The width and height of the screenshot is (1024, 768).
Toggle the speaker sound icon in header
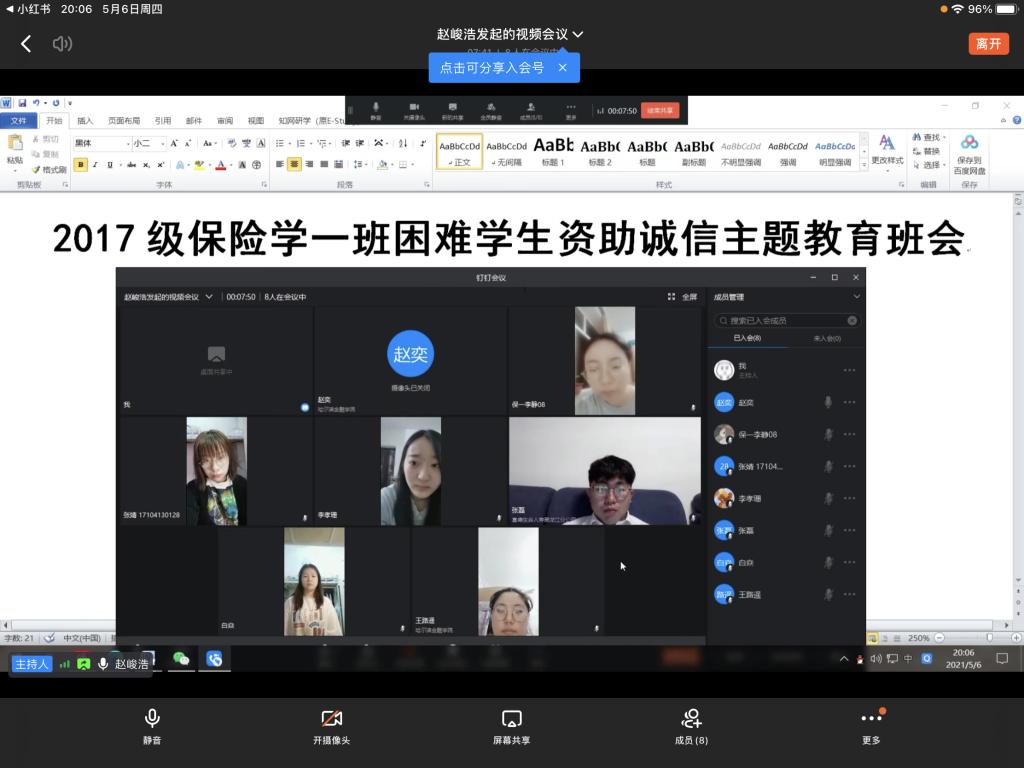click(63, 44)
